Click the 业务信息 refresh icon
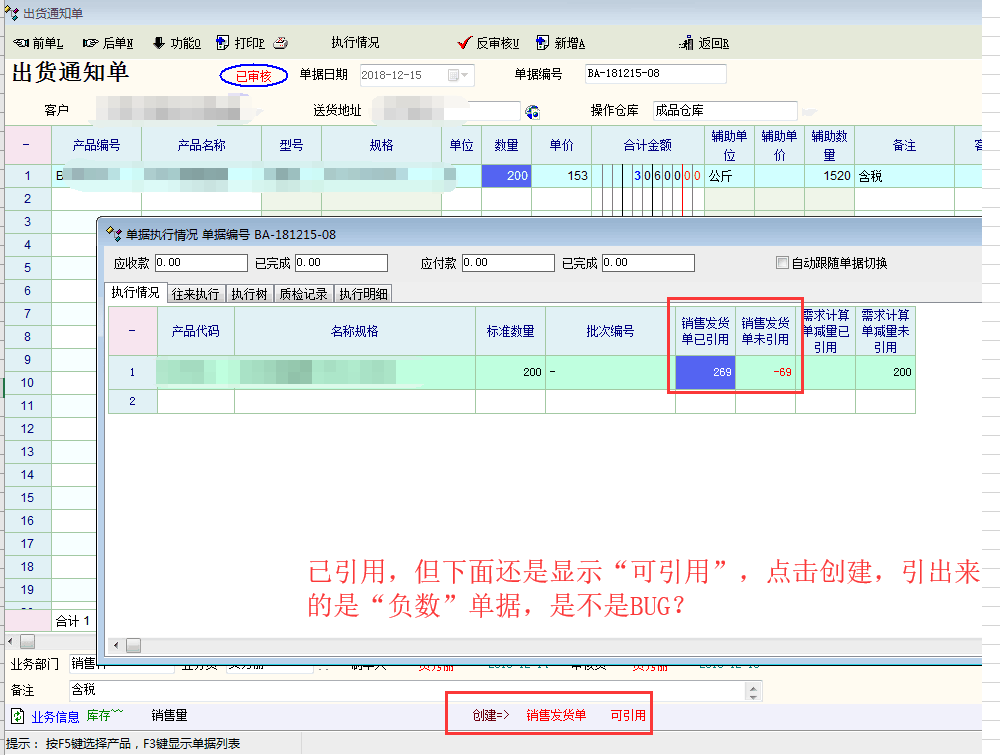The image size is (1000, 755). 17,716
